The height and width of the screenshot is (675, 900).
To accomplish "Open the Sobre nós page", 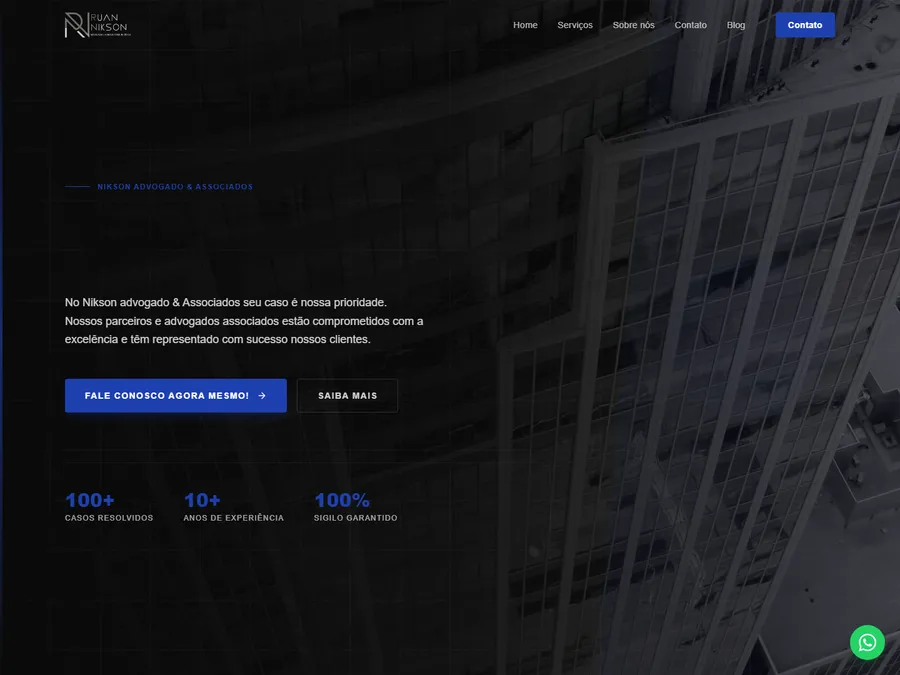I will 633,25.
